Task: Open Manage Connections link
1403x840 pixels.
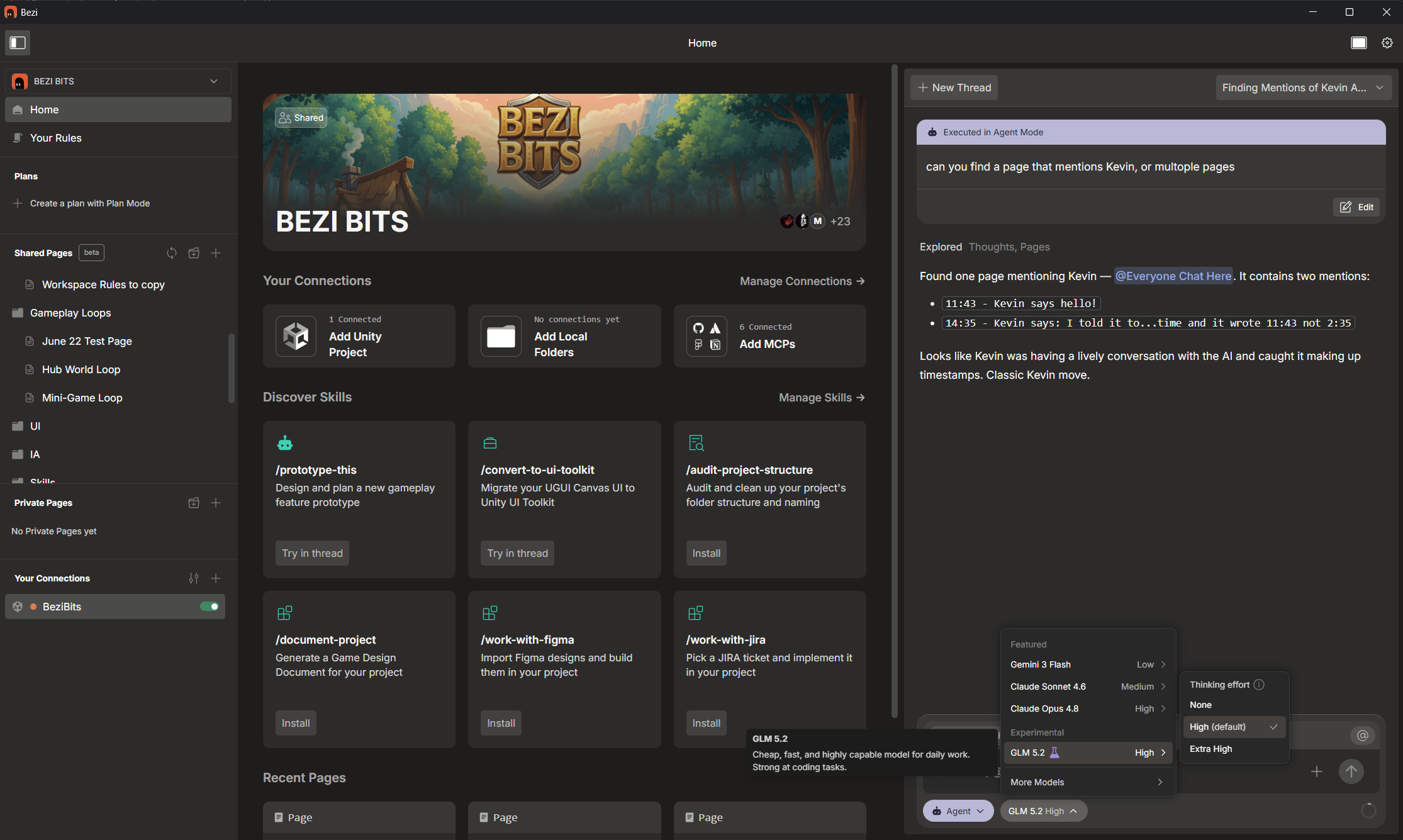Action: (802, 281)
